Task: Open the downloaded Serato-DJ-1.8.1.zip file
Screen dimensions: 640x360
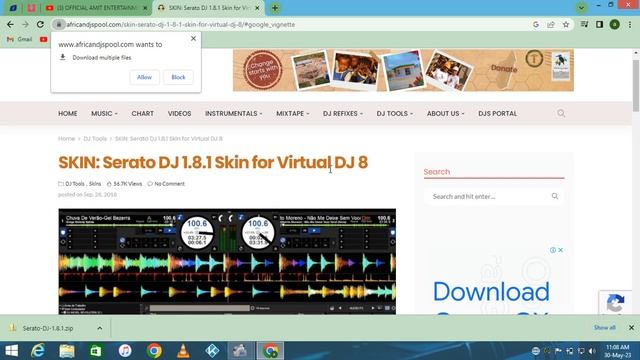Action: point(48,328)
